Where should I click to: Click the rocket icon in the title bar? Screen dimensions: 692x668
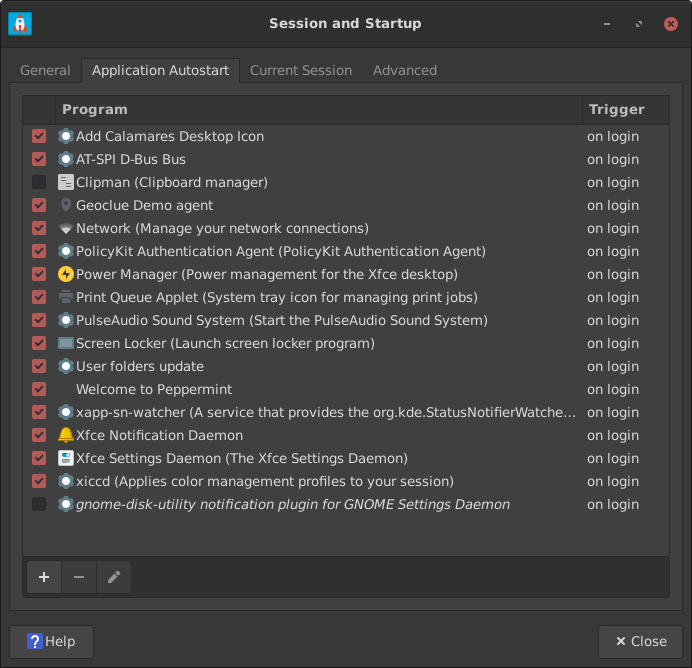(x=20, y=24)
